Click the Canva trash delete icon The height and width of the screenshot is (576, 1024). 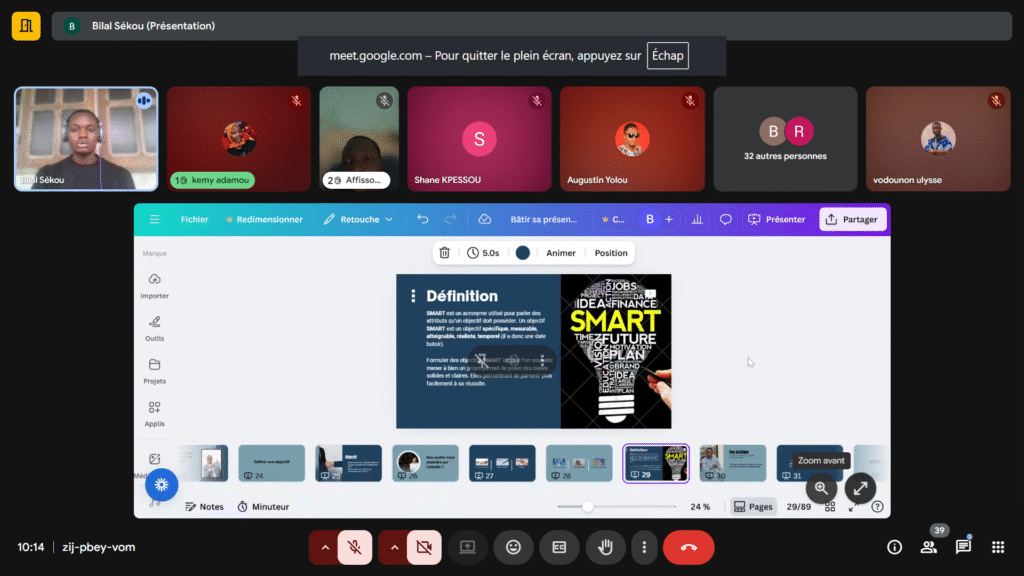click(445, 253)
